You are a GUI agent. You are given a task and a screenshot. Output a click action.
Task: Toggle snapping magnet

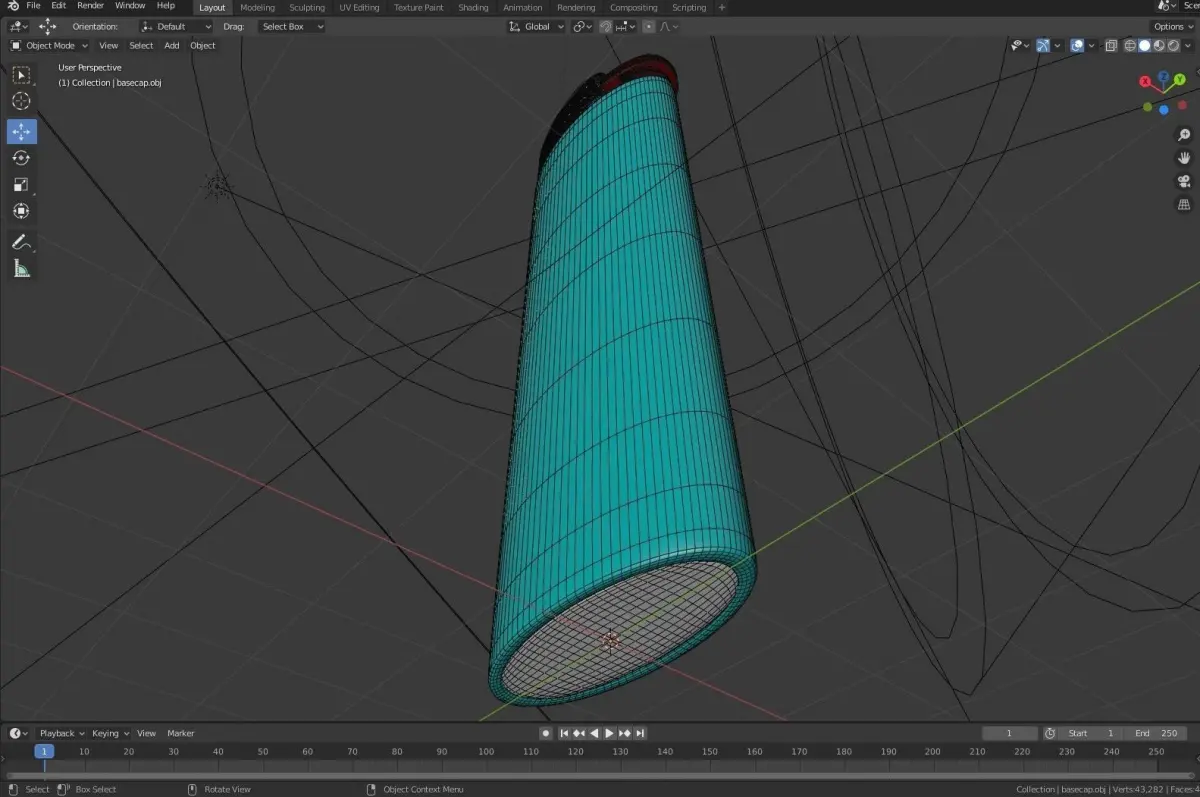coord(606,27)
